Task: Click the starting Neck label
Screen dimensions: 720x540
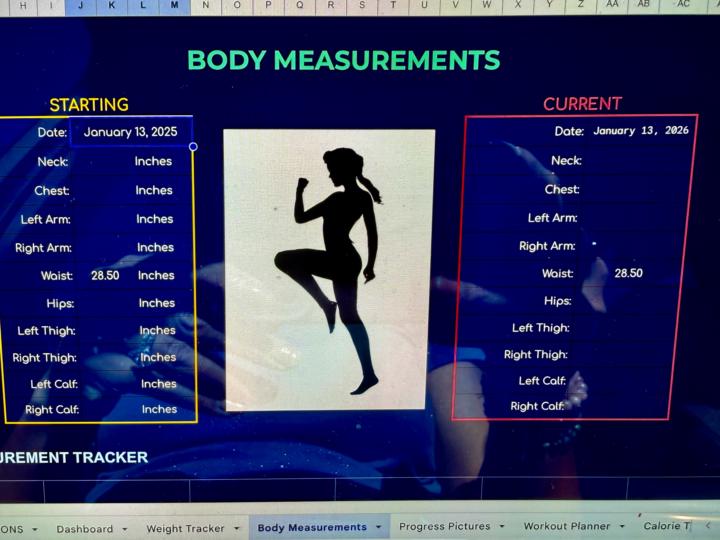Action: coord(53,162)
